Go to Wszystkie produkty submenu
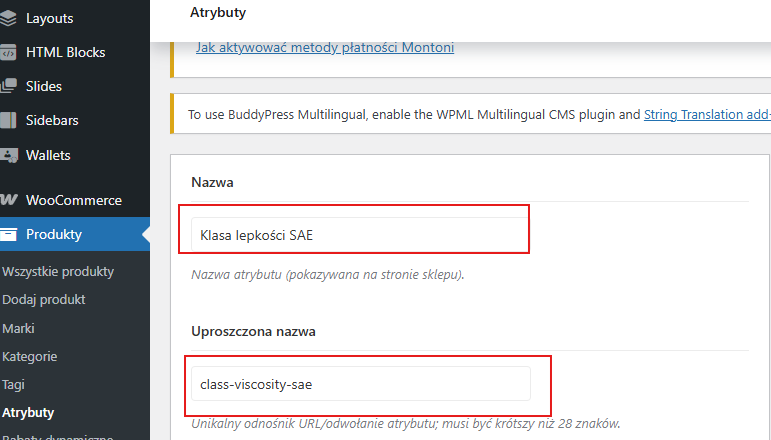Screen dimensions: 771x440 [58, 271]
